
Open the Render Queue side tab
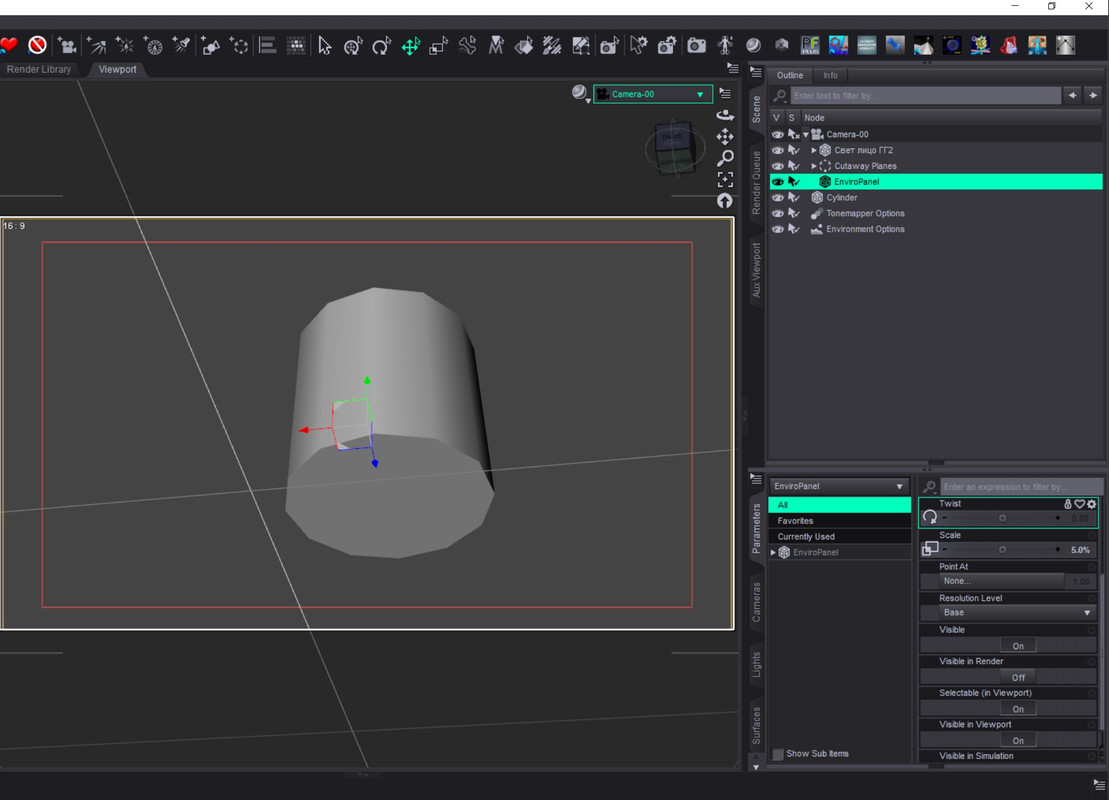point(756,182)
